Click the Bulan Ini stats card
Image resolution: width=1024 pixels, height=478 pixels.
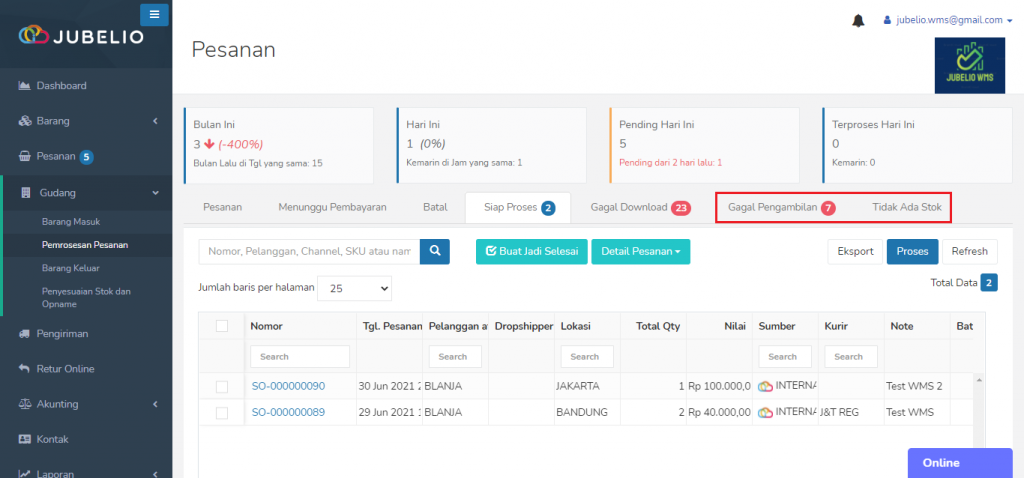tap(279, 145)
